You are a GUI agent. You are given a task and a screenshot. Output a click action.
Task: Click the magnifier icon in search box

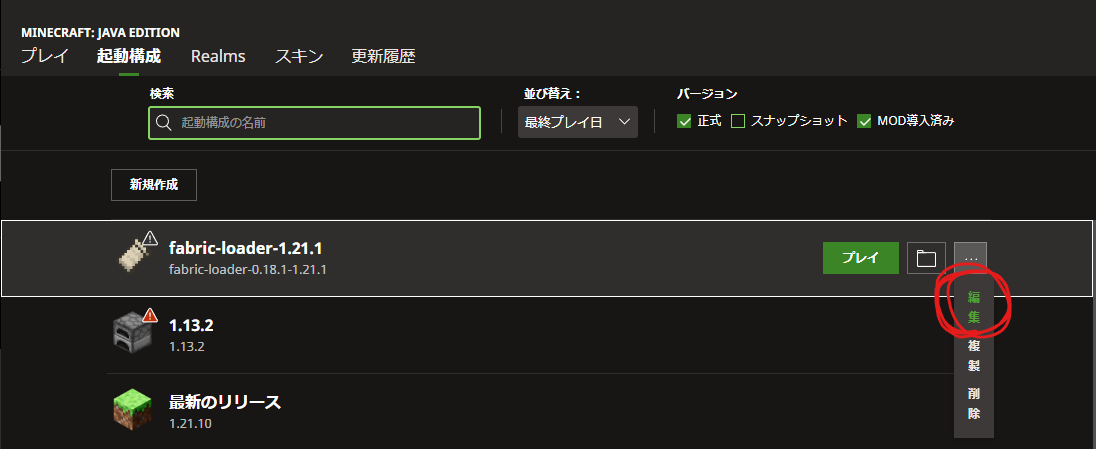(x=164, y=122)
